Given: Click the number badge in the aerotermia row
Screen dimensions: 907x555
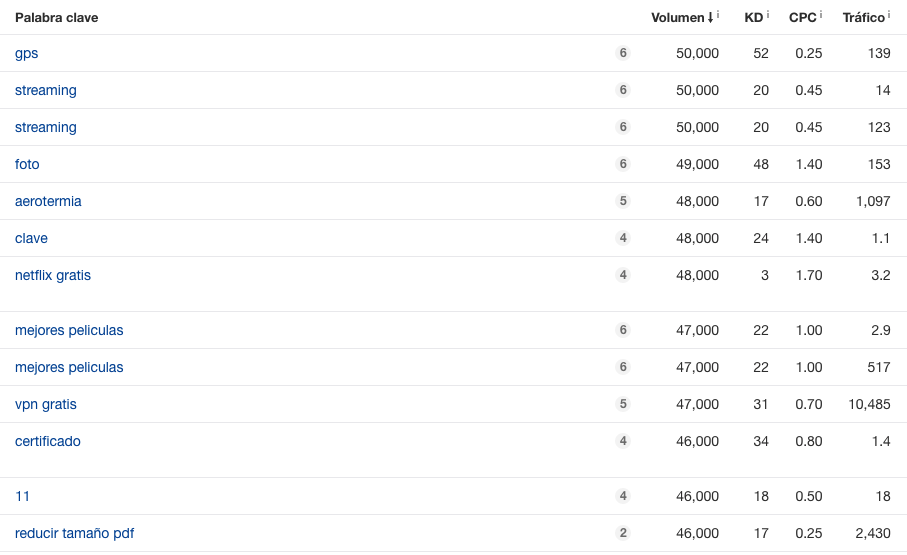Looking at the screenshot, I should pos(623,201).
